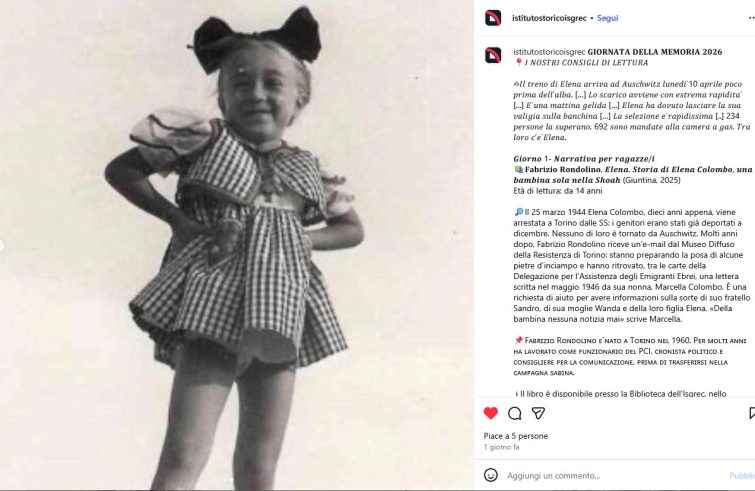The image size is (755, 491).
Task: Click the header istitutostoricoisgrec profile avatar
Action: 493,18
